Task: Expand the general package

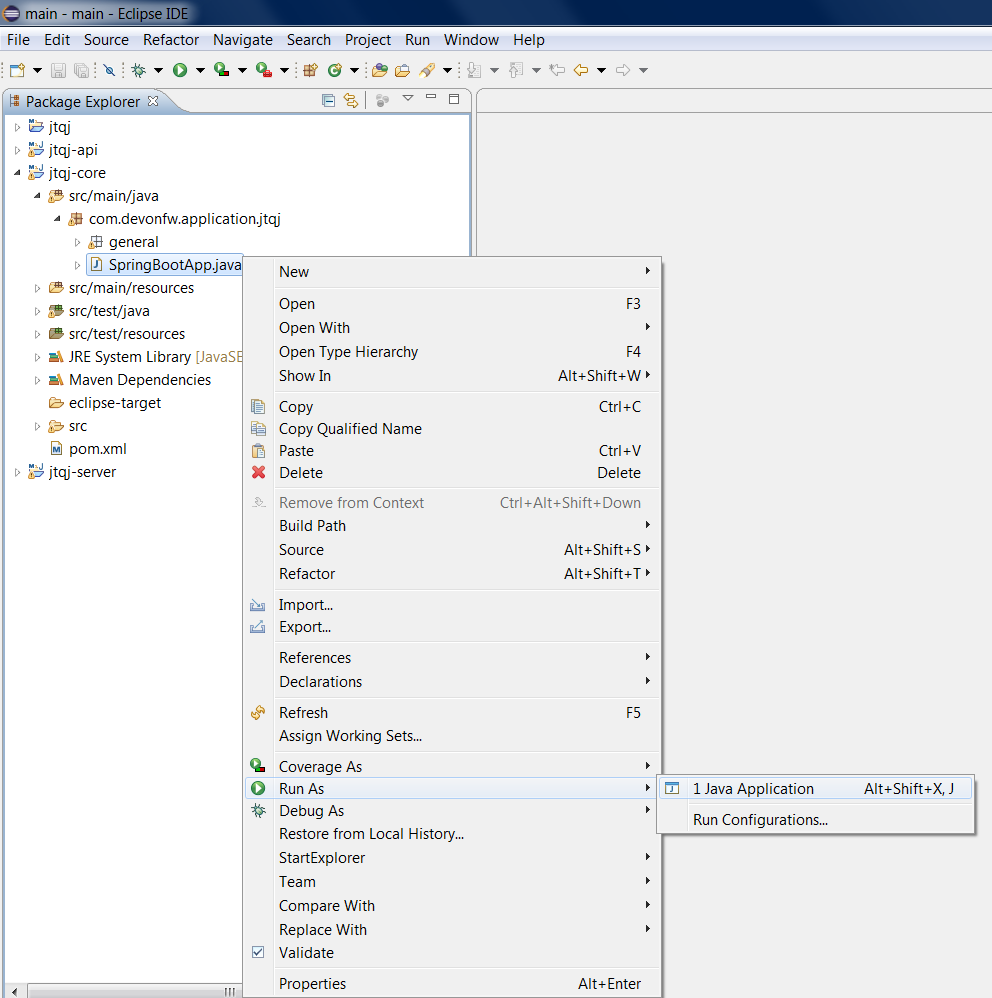Action: [78, 241]
